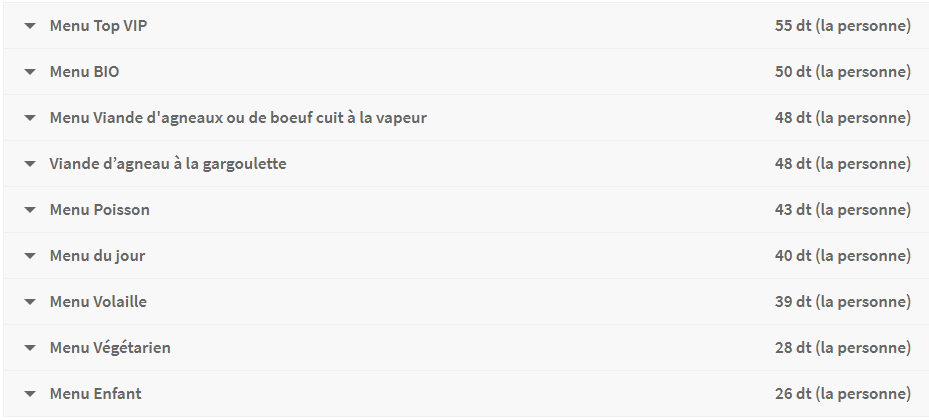Expand the Menu Top VIP arrow
The width and height of the screenshot is (929, 420).
pos(30,26)
